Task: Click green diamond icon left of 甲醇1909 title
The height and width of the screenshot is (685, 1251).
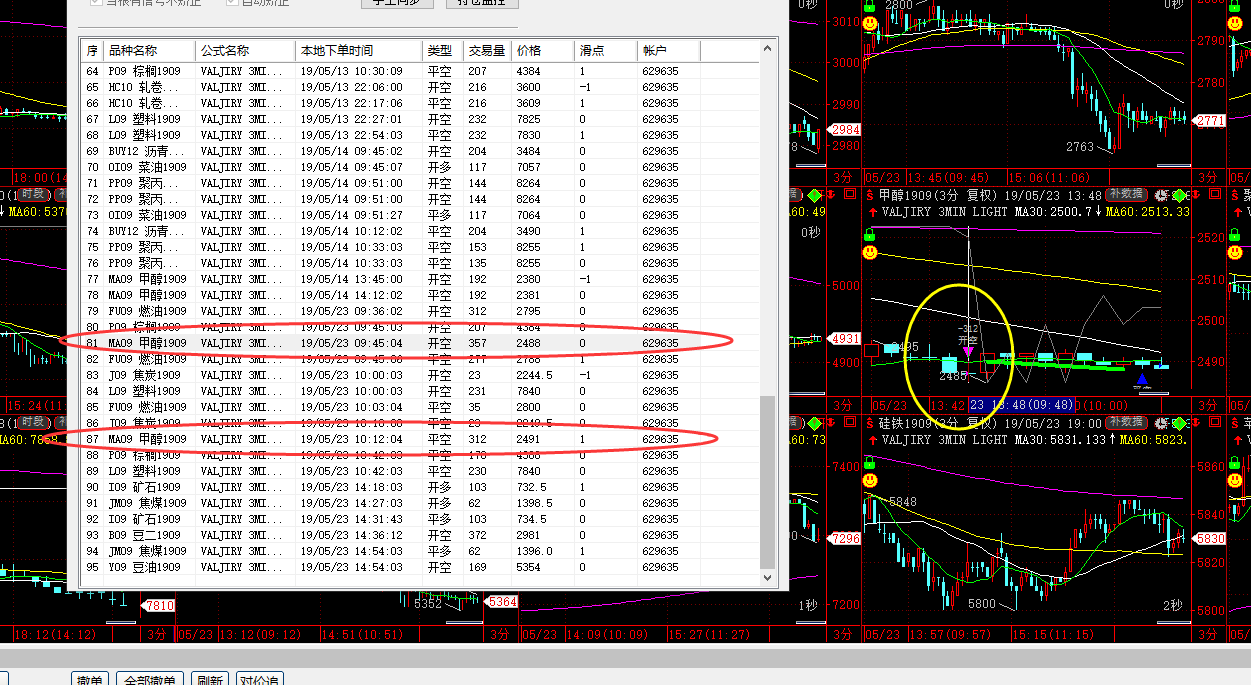Action: pos(815,195)
